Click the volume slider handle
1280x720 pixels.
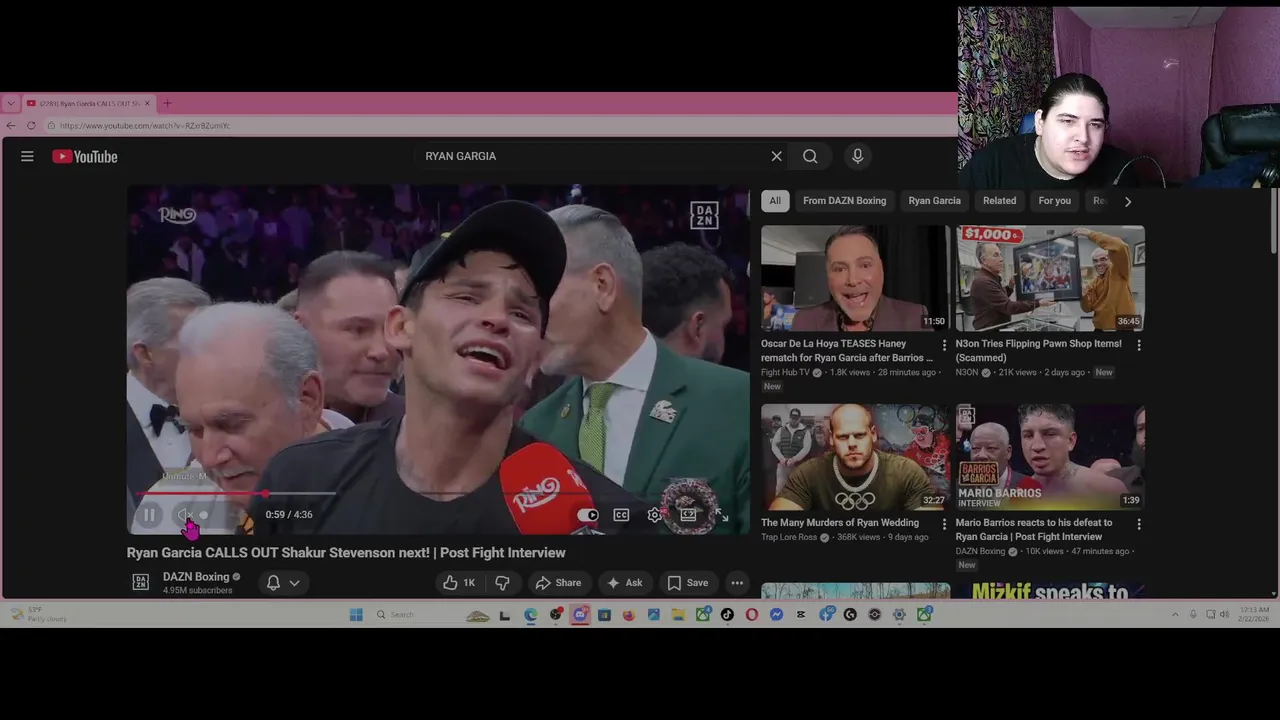pyautogui.click(x=204, y=515)
